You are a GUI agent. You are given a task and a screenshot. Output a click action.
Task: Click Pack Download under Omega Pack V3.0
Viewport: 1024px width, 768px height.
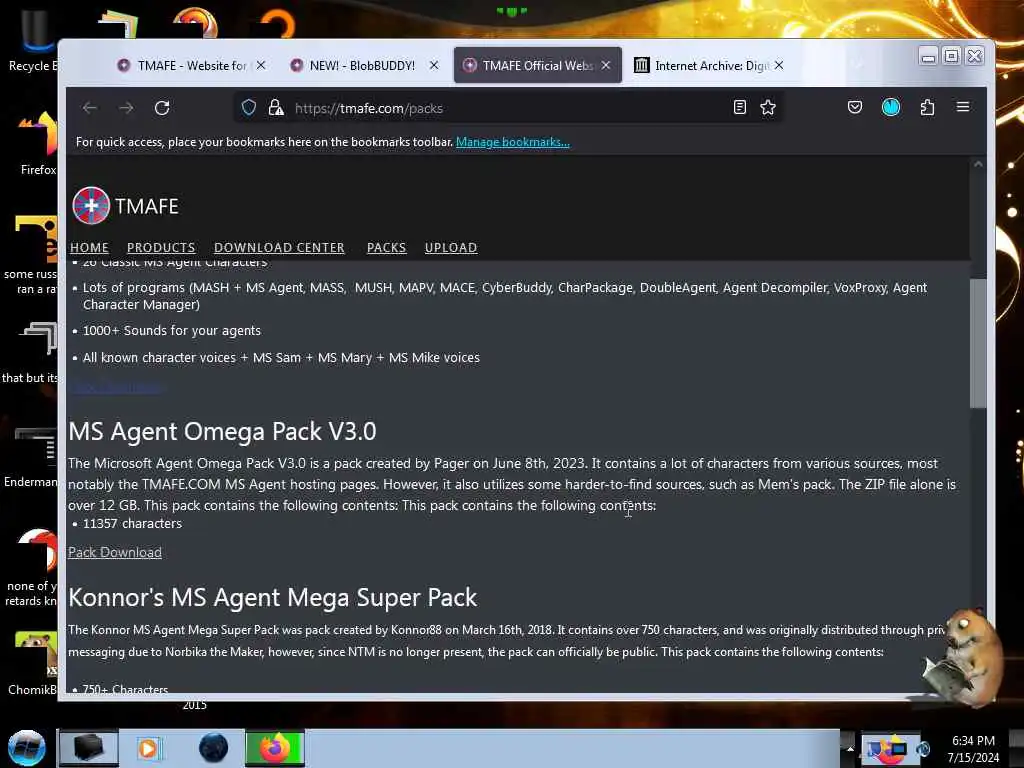pyautogui.click(x=115, y=552)
